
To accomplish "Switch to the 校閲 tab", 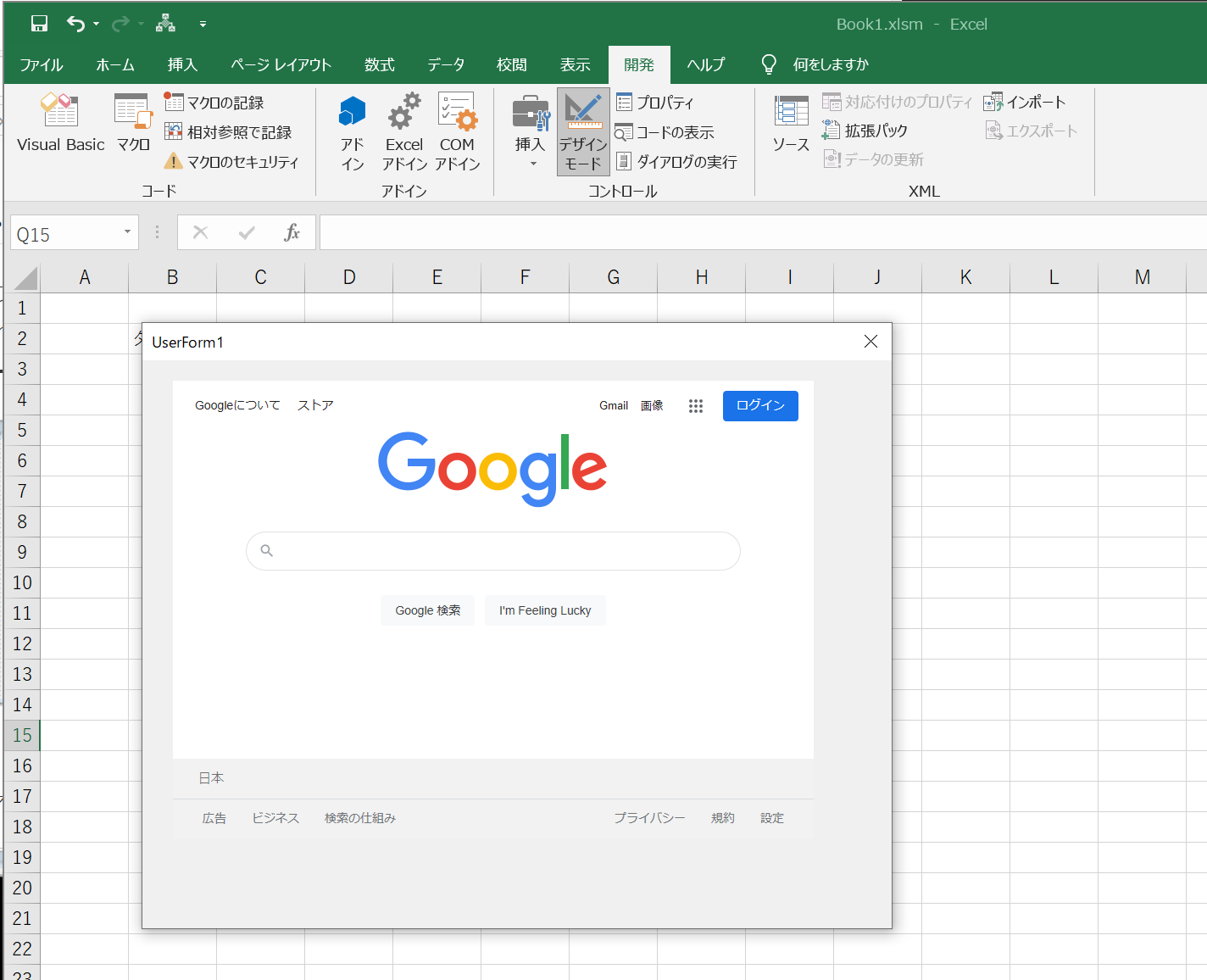I will 512,64.
